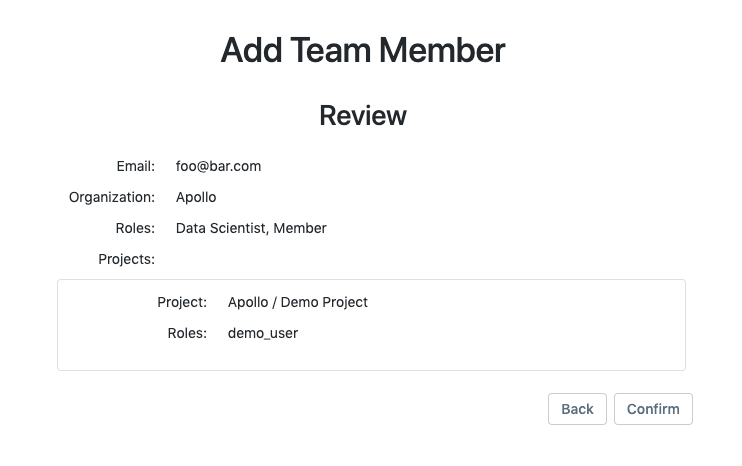Select the foo@bar.com email value

pos(218,166)
